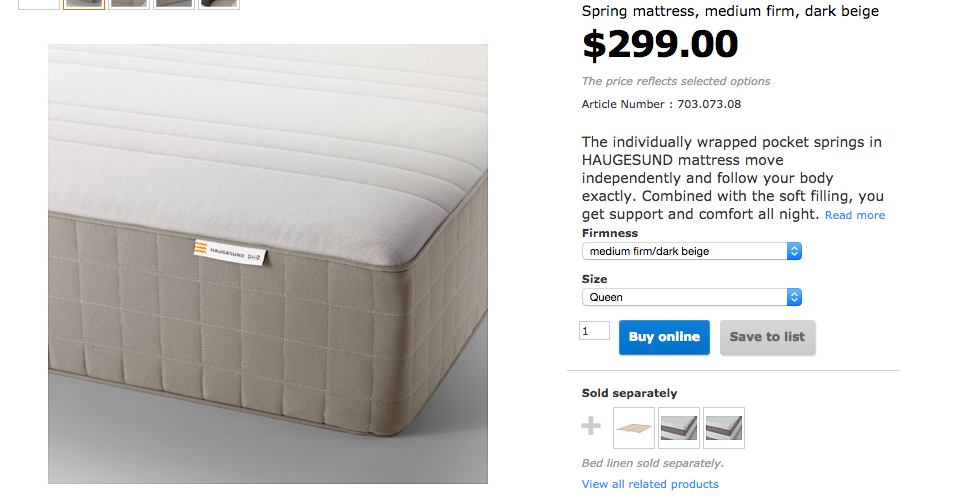Focus the quantity input field
This screenshot has width=975, height=499.
(594, 330)
